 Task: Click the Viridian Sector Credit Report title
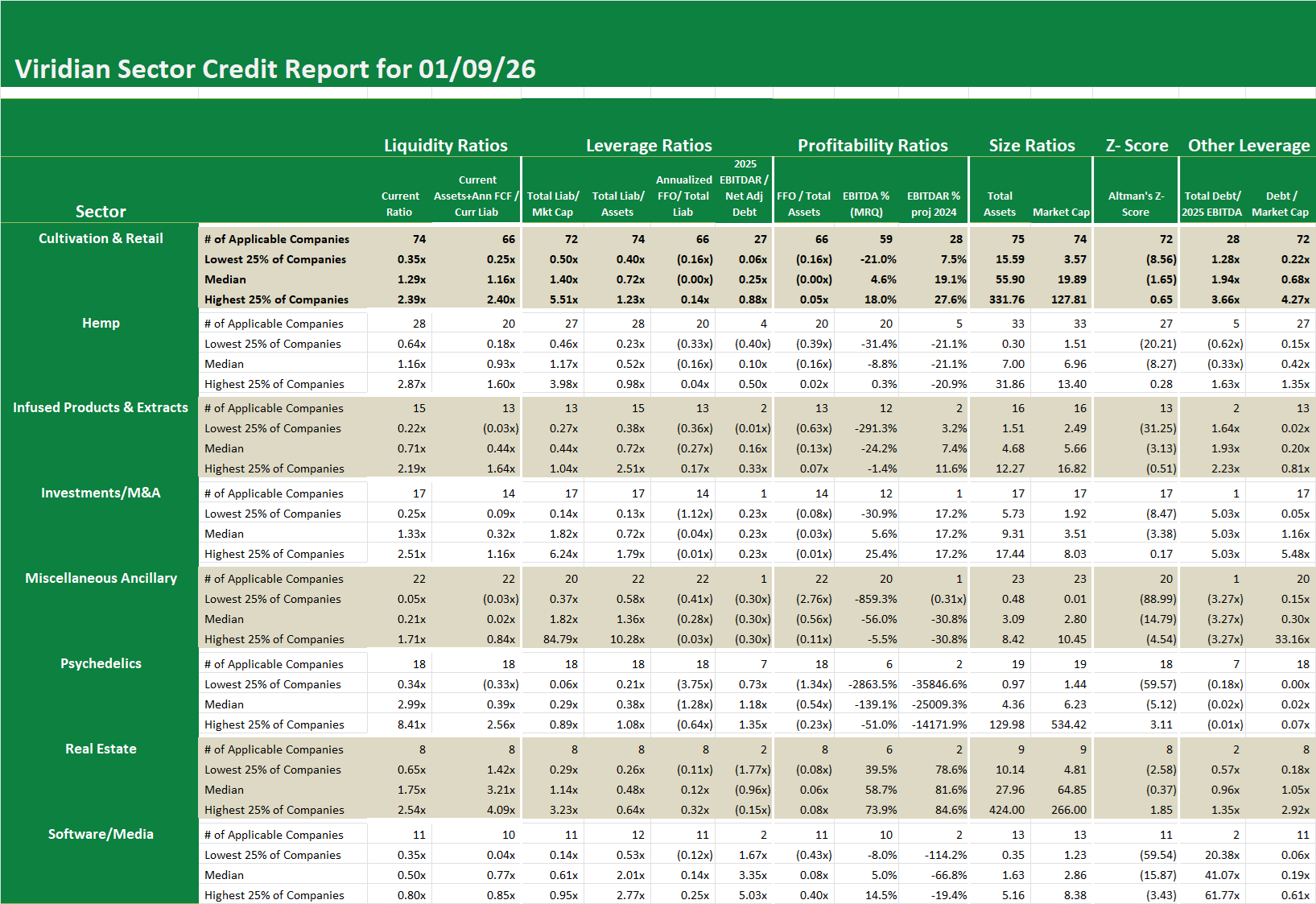click(x=275, y=69)
